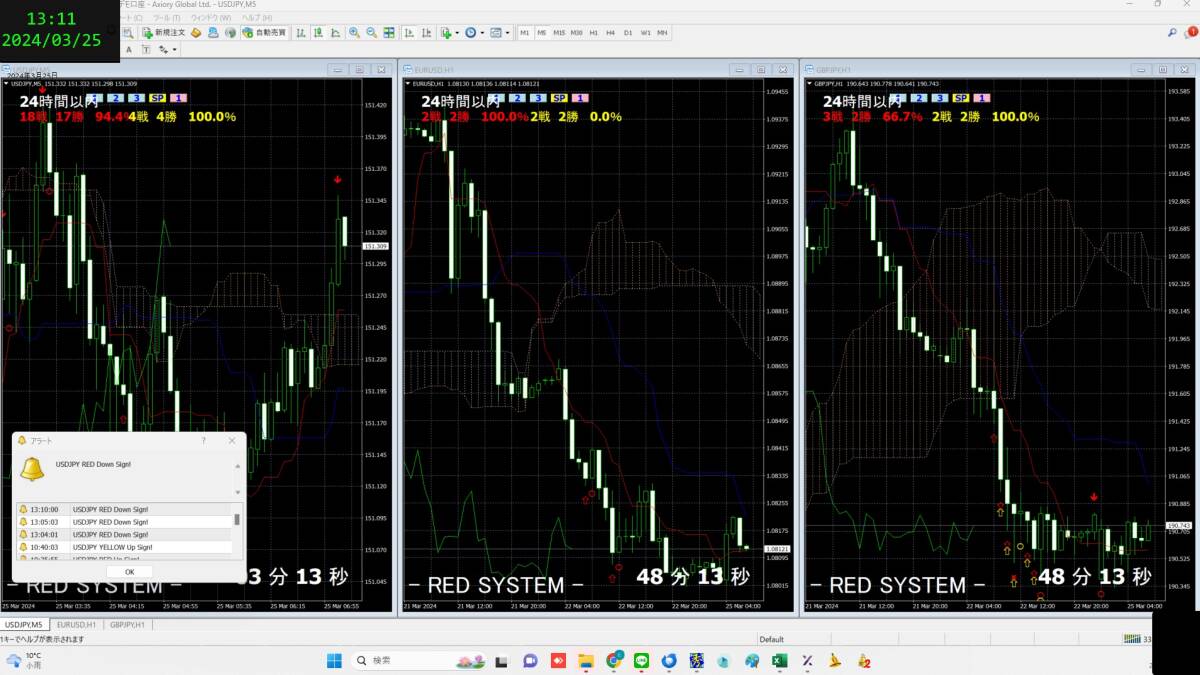Switch to the W1 timeframe
Screen dimensions: 1200x675
coord(645,33)
